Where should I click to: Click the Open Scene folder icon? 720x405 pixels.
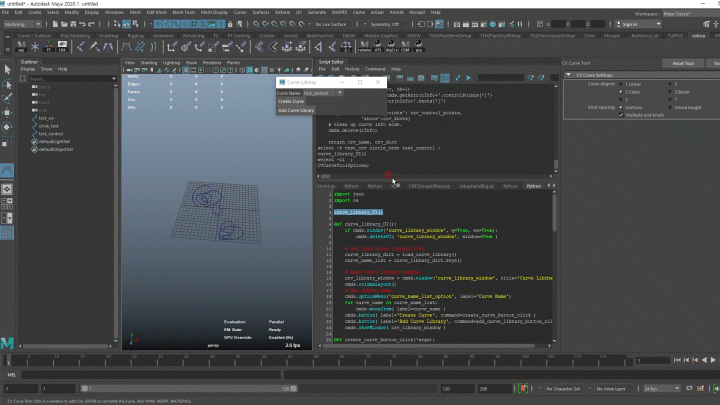pos(64,24)
